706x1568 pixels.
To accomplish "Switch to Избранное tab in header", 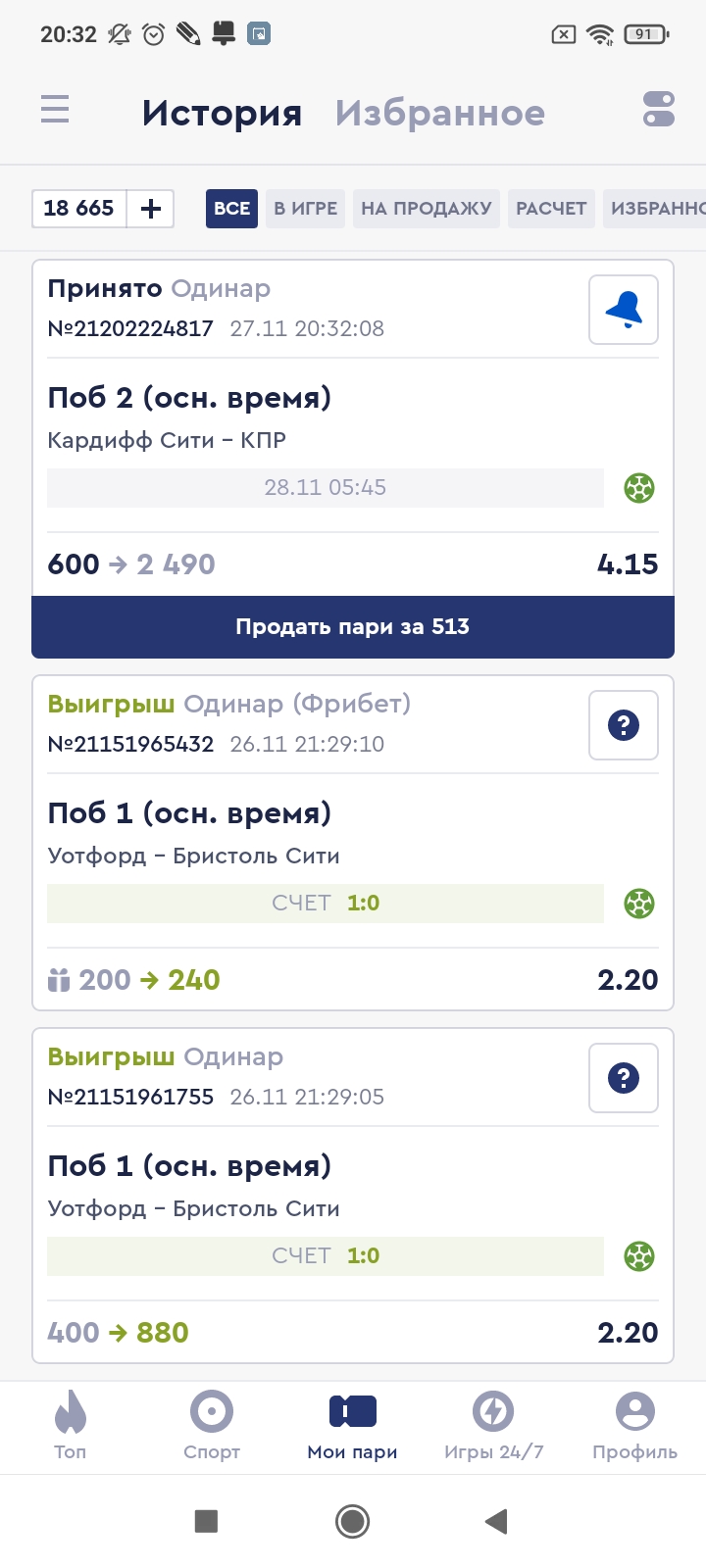I will pos(440,114).
